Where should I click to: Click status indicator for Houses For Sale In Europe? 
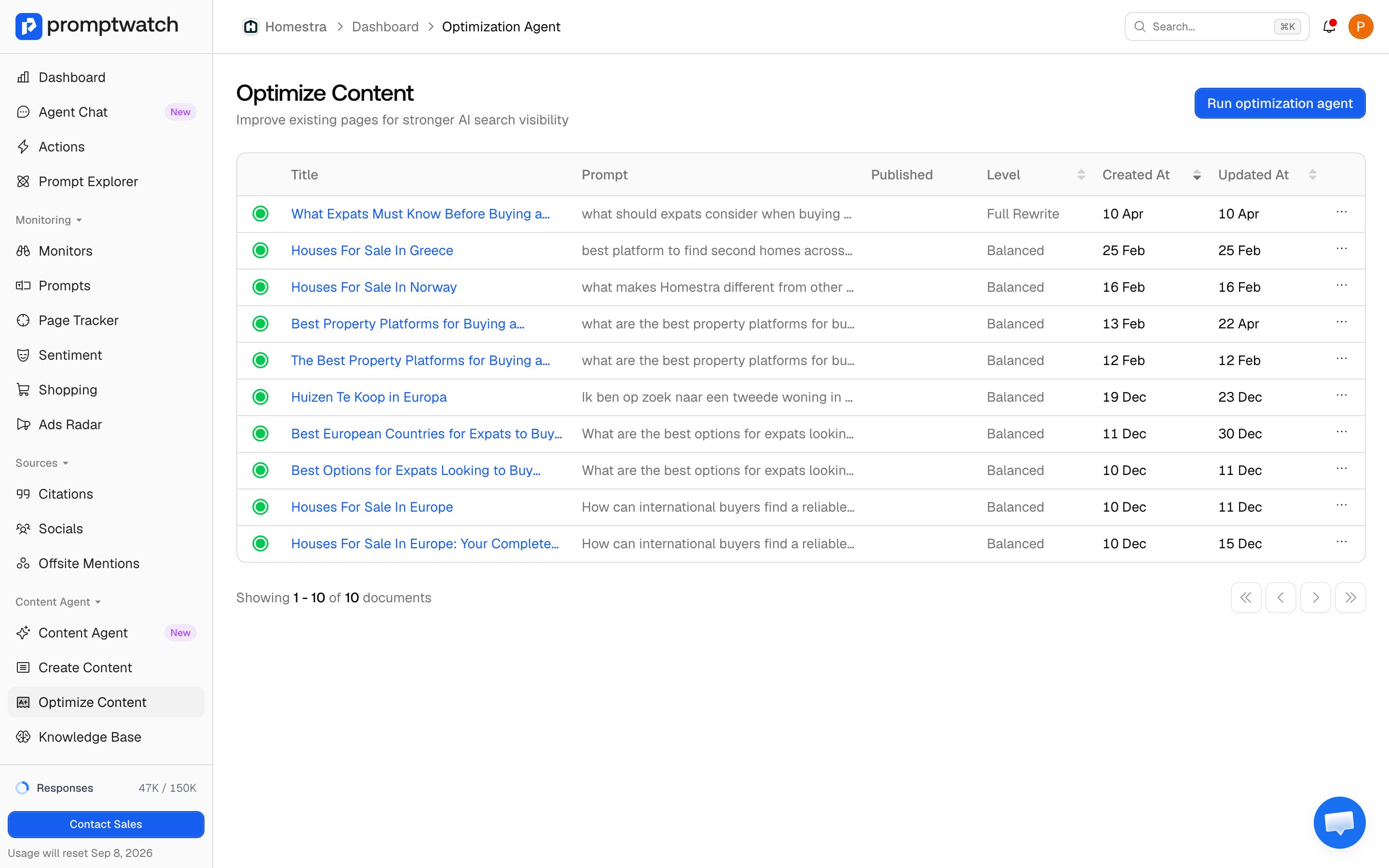tap(260, 507)
